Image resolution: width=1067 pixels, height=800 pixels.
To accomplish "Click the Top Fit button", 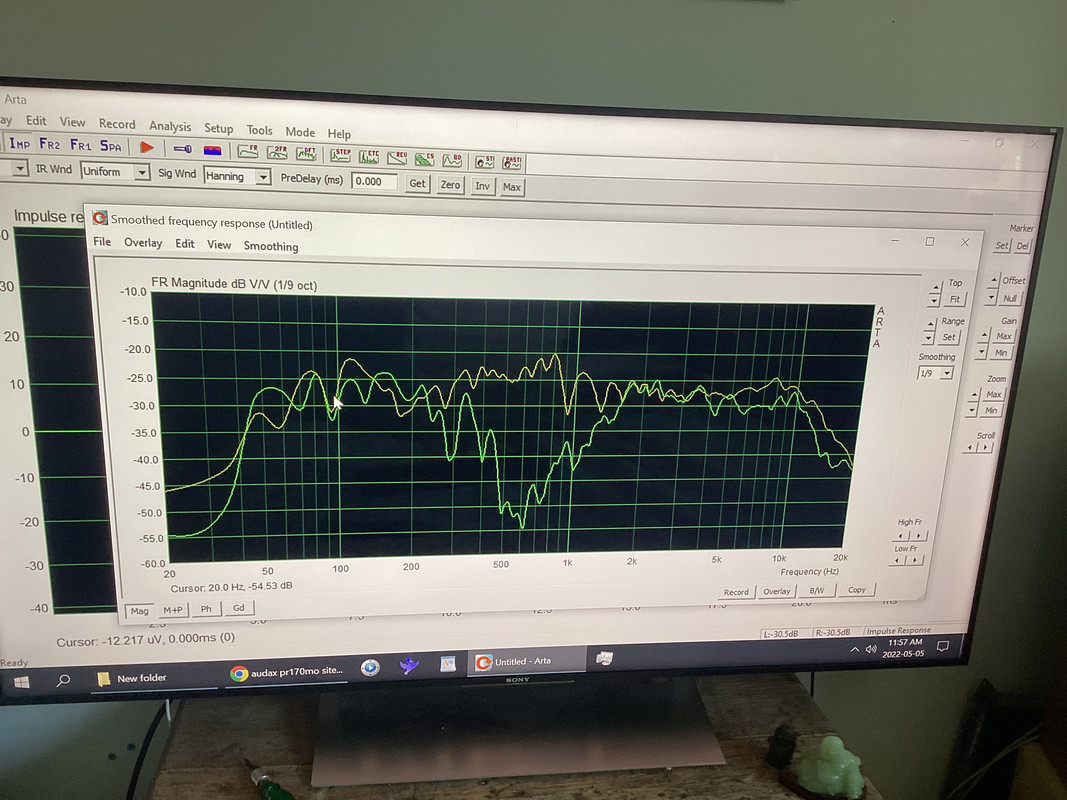I will 955,299.
